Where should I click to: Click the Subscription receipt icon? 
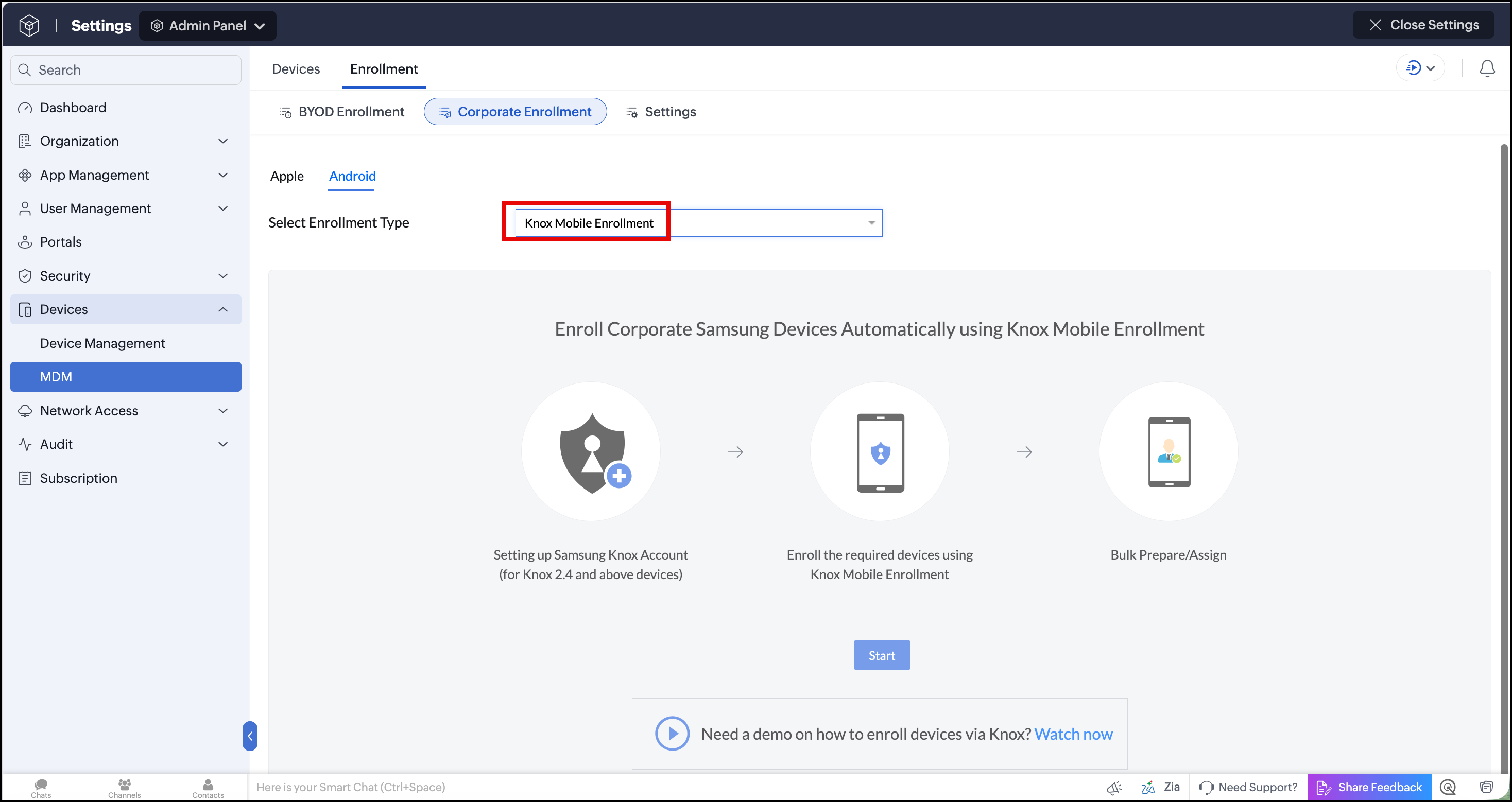click(25, 479)
